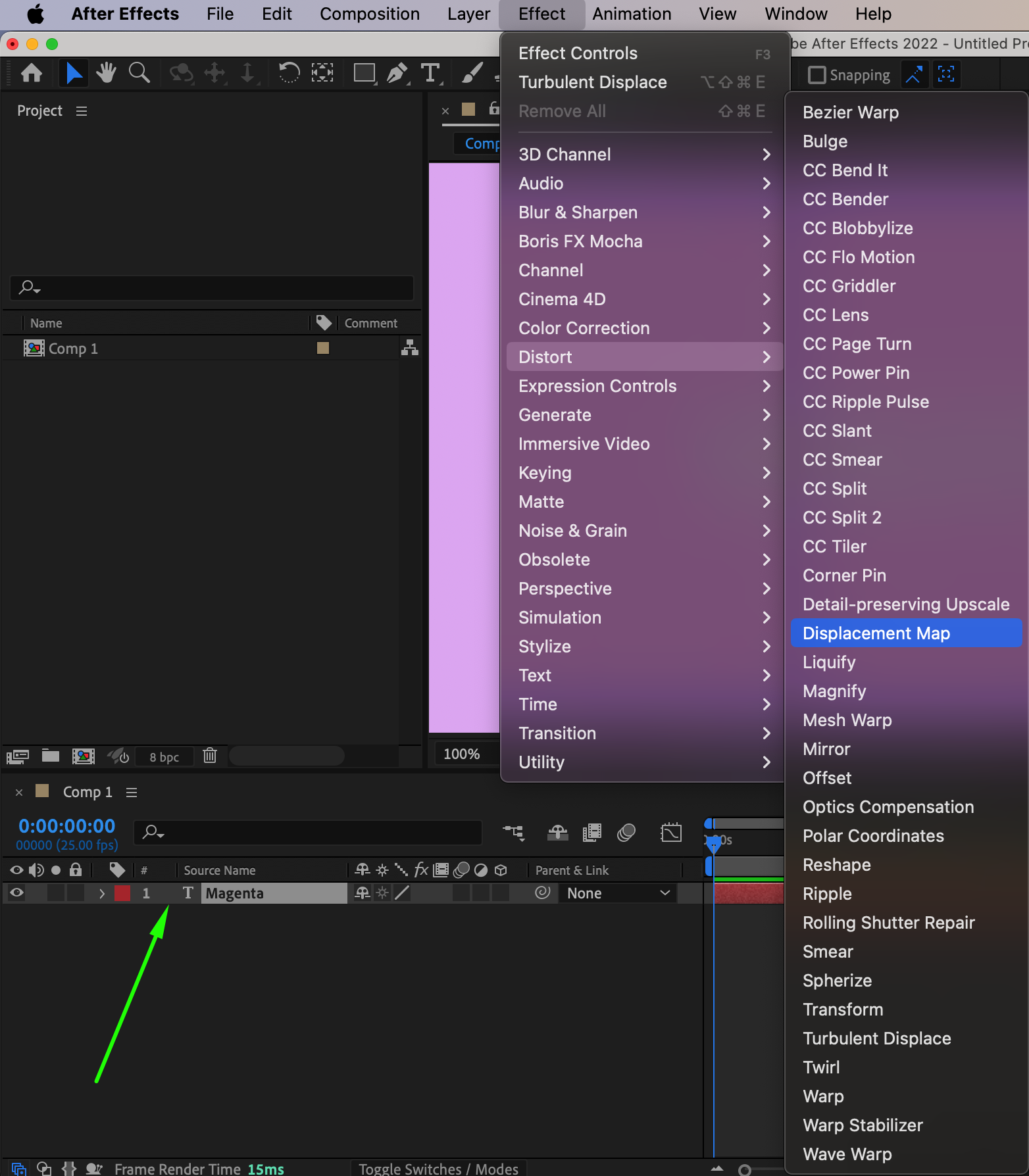Select the Orbit camera tool
The height and width of the screenshot is (1176, 1029).
(x=181, y=73)
